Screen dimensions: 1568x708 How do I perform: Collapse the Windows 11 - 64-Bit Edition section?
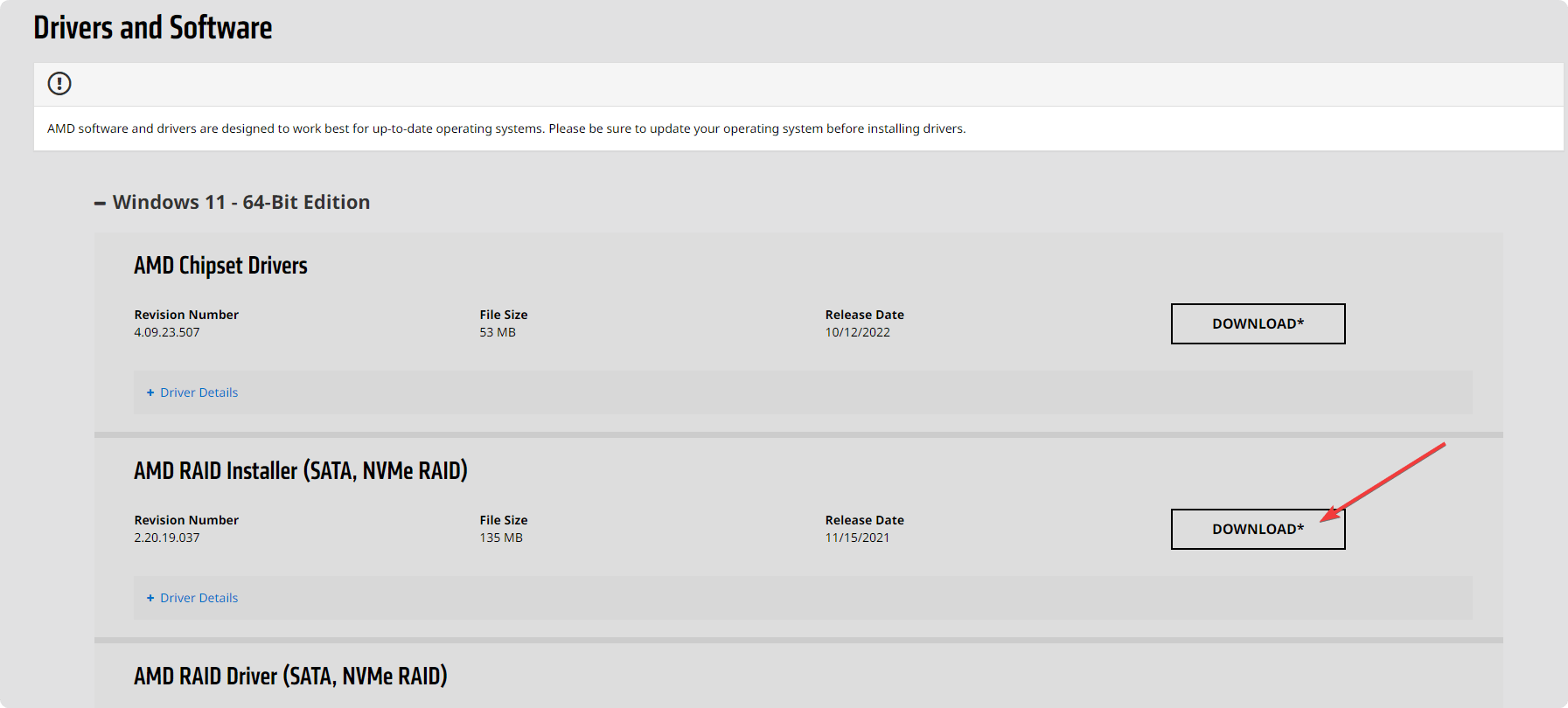tap(233, 202)
